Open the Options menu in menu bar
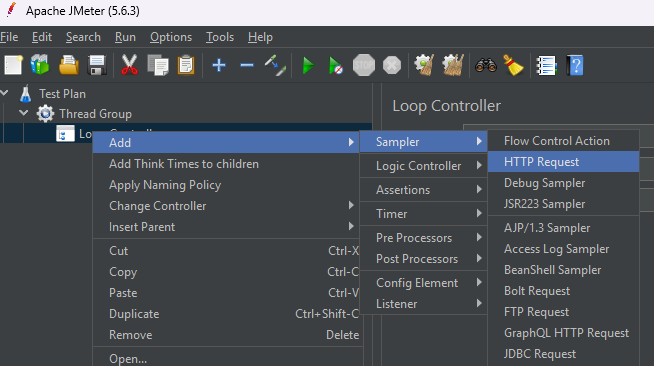Viewport: 654px width, 366px height. click(171, 37)
